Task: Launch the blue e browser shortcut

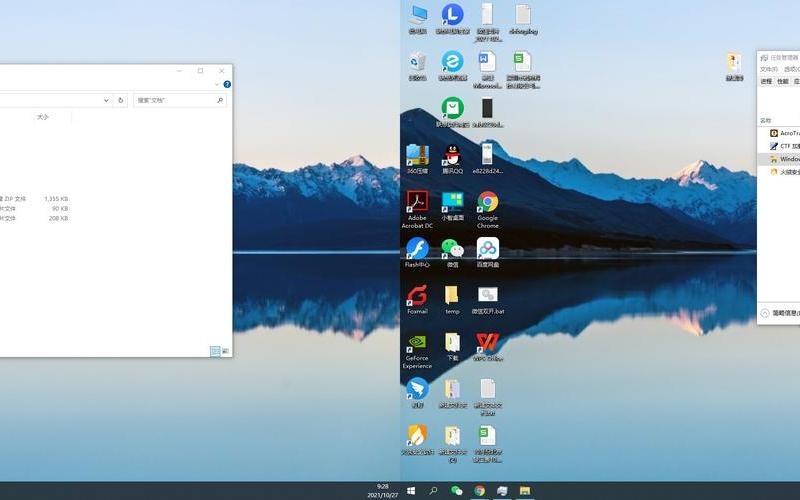Action: pyautogui.click(x=453, y=66)
